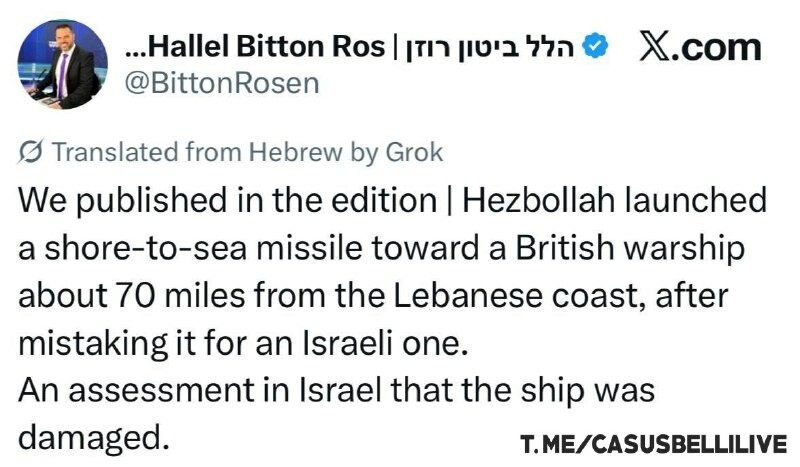The image size is (800, 467).
Task: Click the profile avatar photo
Action: [x=62, y=64]
